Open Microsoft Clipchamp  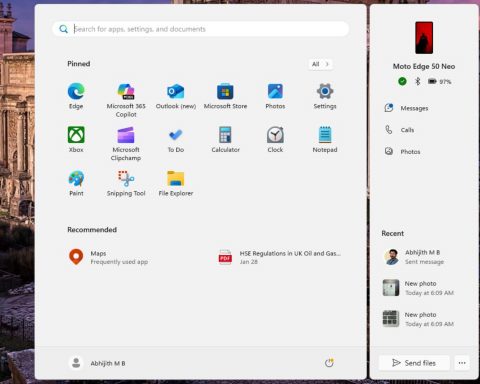point(126,143)
